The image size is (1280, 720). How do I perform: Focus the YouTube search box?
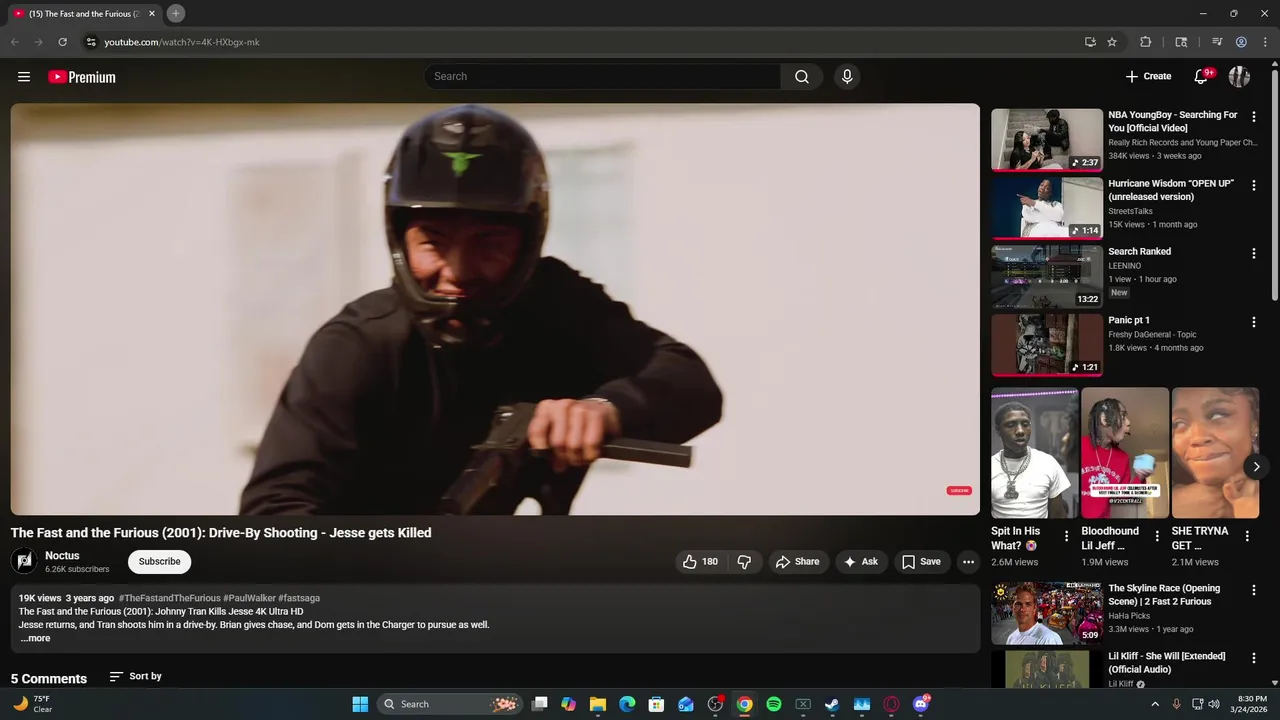point(603,77)
